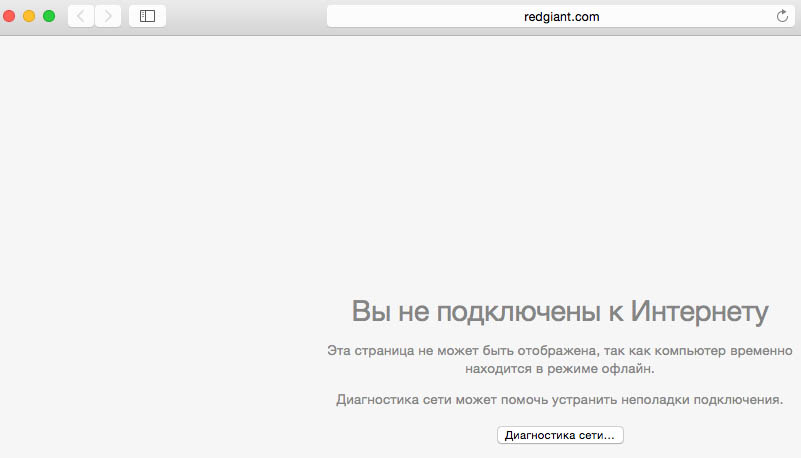Minimize the window with the yellow button
The height and width of the screenshot is (458, 801).
pos(29,16)
